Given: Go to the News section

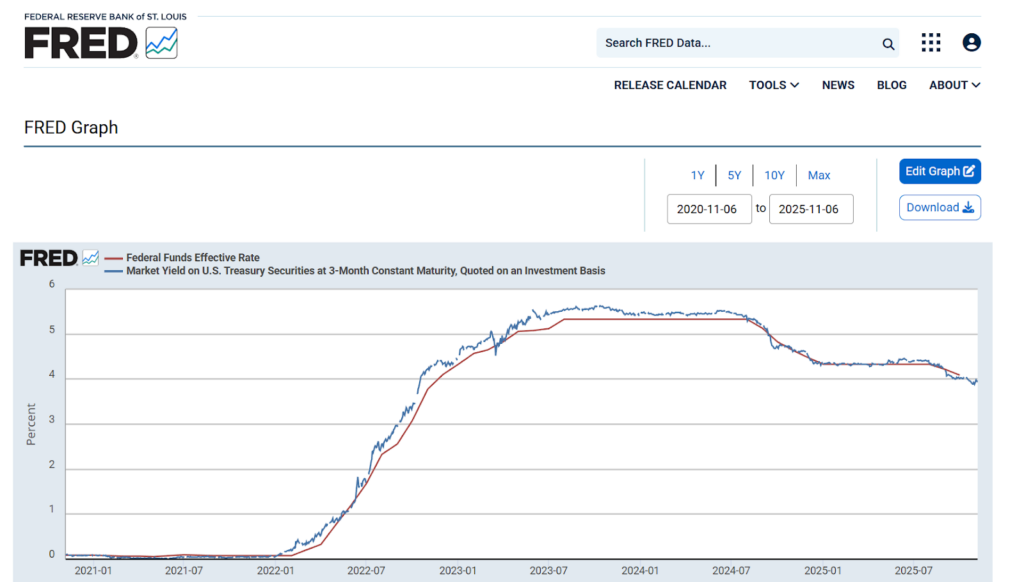Looking at the screenshot, I should click(x=838, y=85).
